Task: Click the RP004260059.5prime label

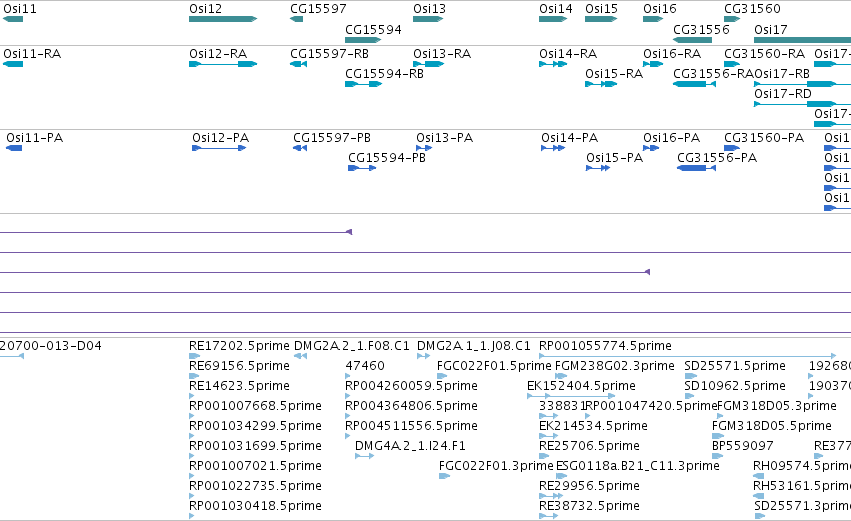Action: tap(411, 386)
